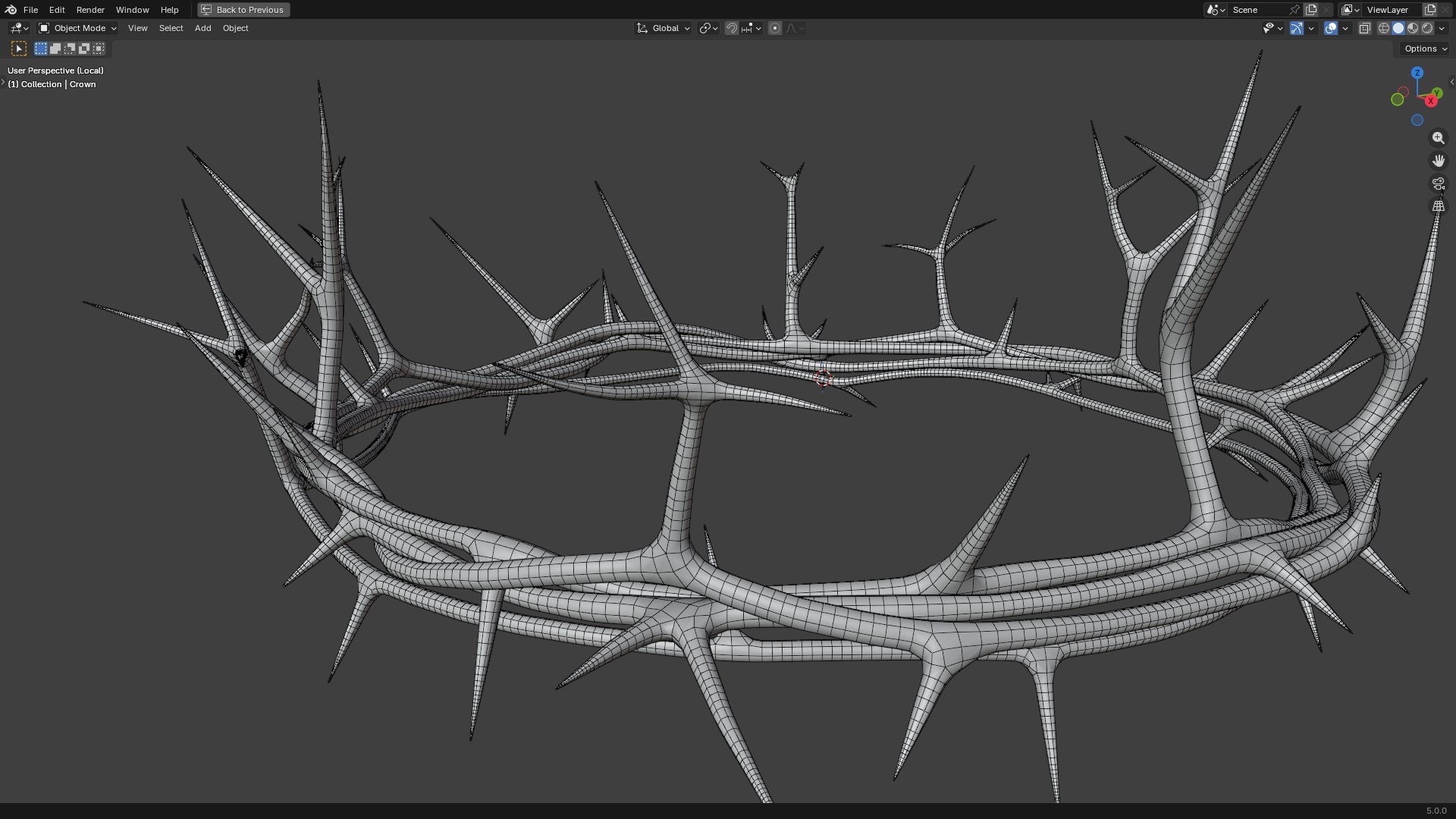Expand the toolbar arrow at left edge
The image size is (1456, 819).
pyautogui.click(x=3, y=82)
